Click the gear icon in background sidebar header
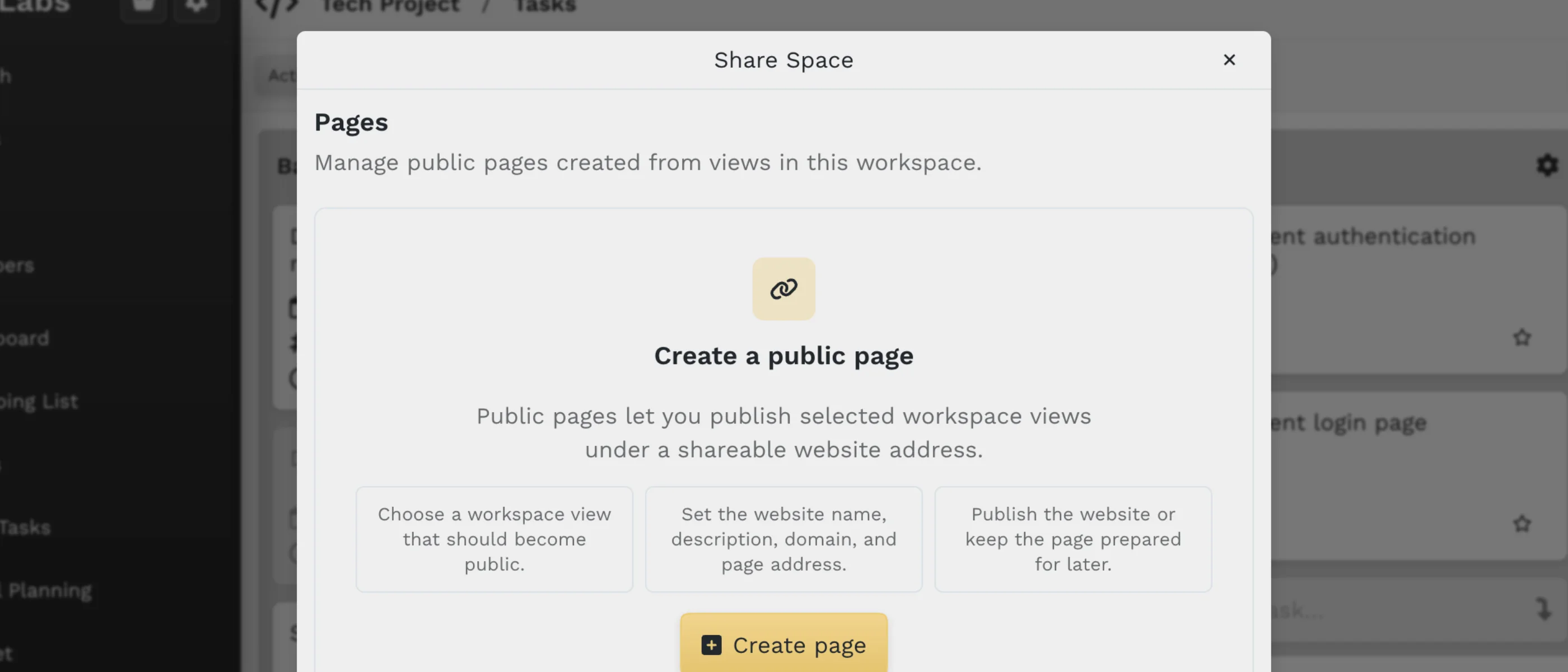1568x672 pixels. [196, 7]
